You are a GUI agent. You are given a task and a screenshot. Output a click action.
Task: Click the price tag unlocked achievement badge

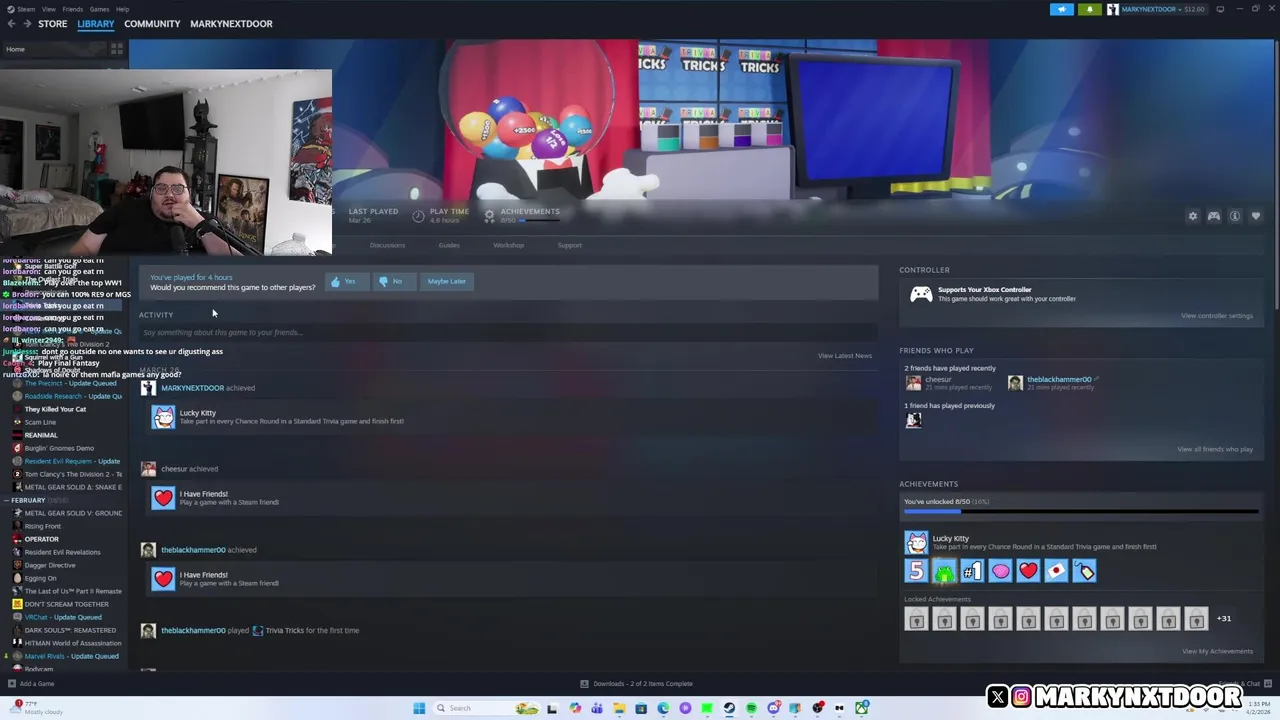(1084, 571)
